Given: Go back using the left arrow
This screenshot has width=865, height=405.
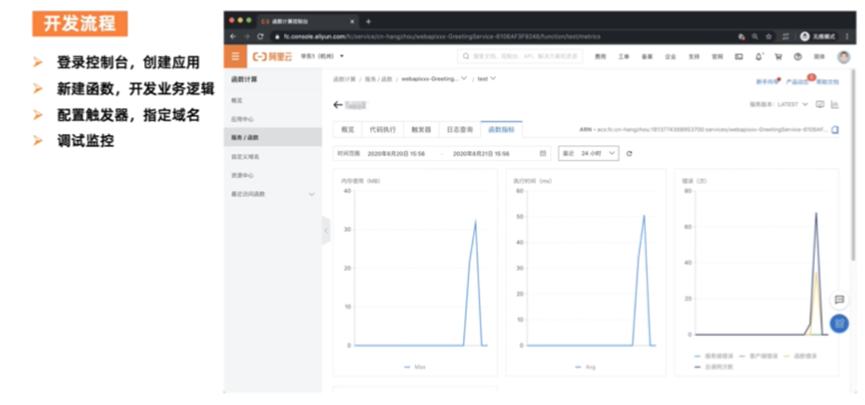Looking at the screenshot, I should click(338, 105).
